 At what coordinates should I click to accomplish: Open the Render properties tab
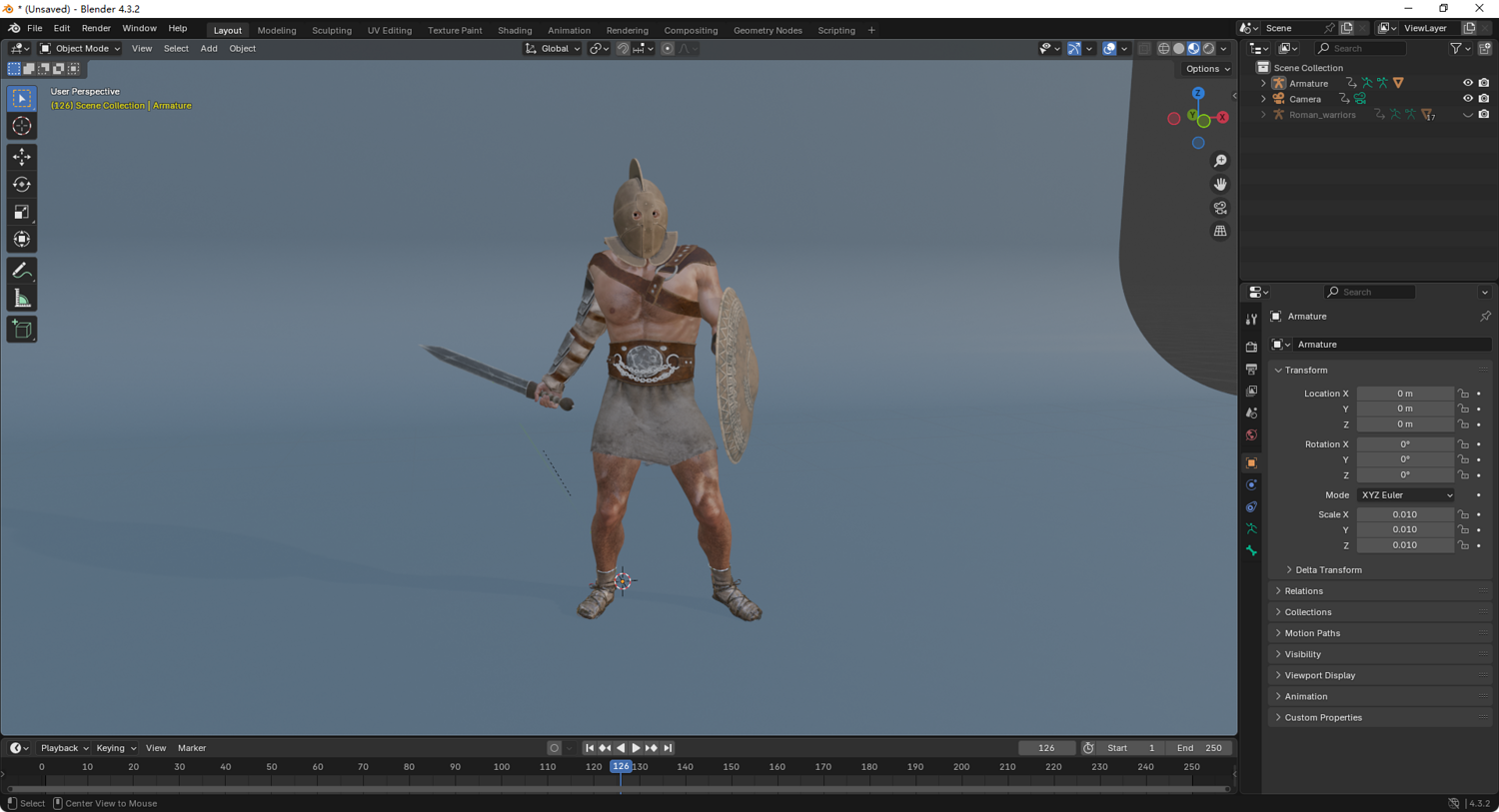click(x=1251, y=347)
